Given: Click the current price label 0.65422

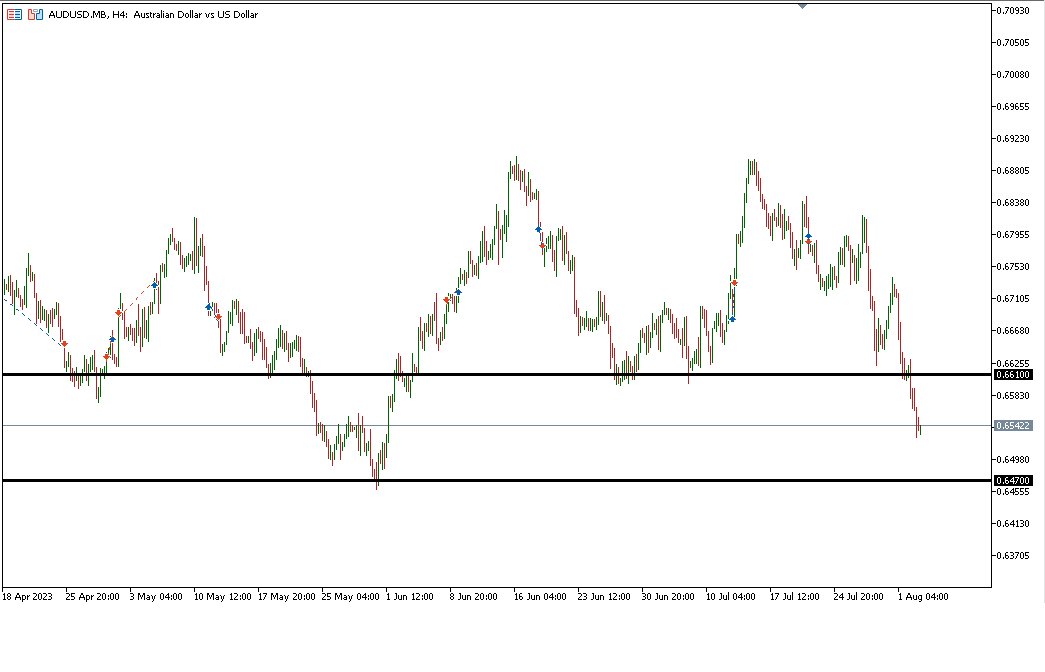Looking at the screenshot, I should click(1013, 425).
